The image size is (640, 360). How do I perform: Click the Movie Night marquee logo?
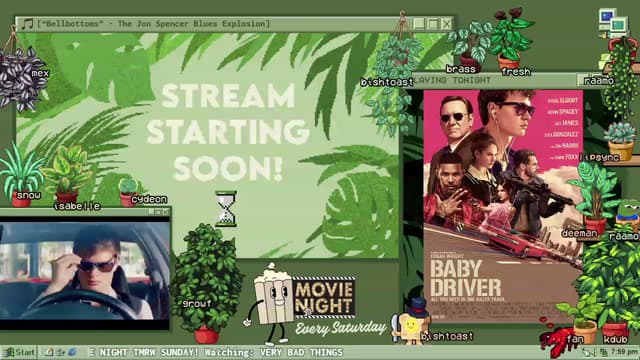click(324, 298)
